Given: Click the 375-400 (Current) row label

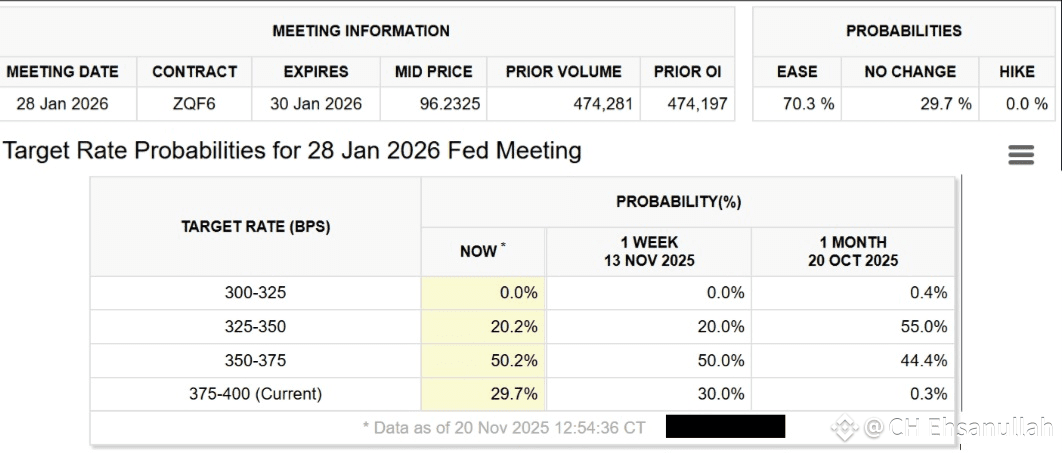Looking at the screenshot, I should pyautogui.click(x=255, y=394).
